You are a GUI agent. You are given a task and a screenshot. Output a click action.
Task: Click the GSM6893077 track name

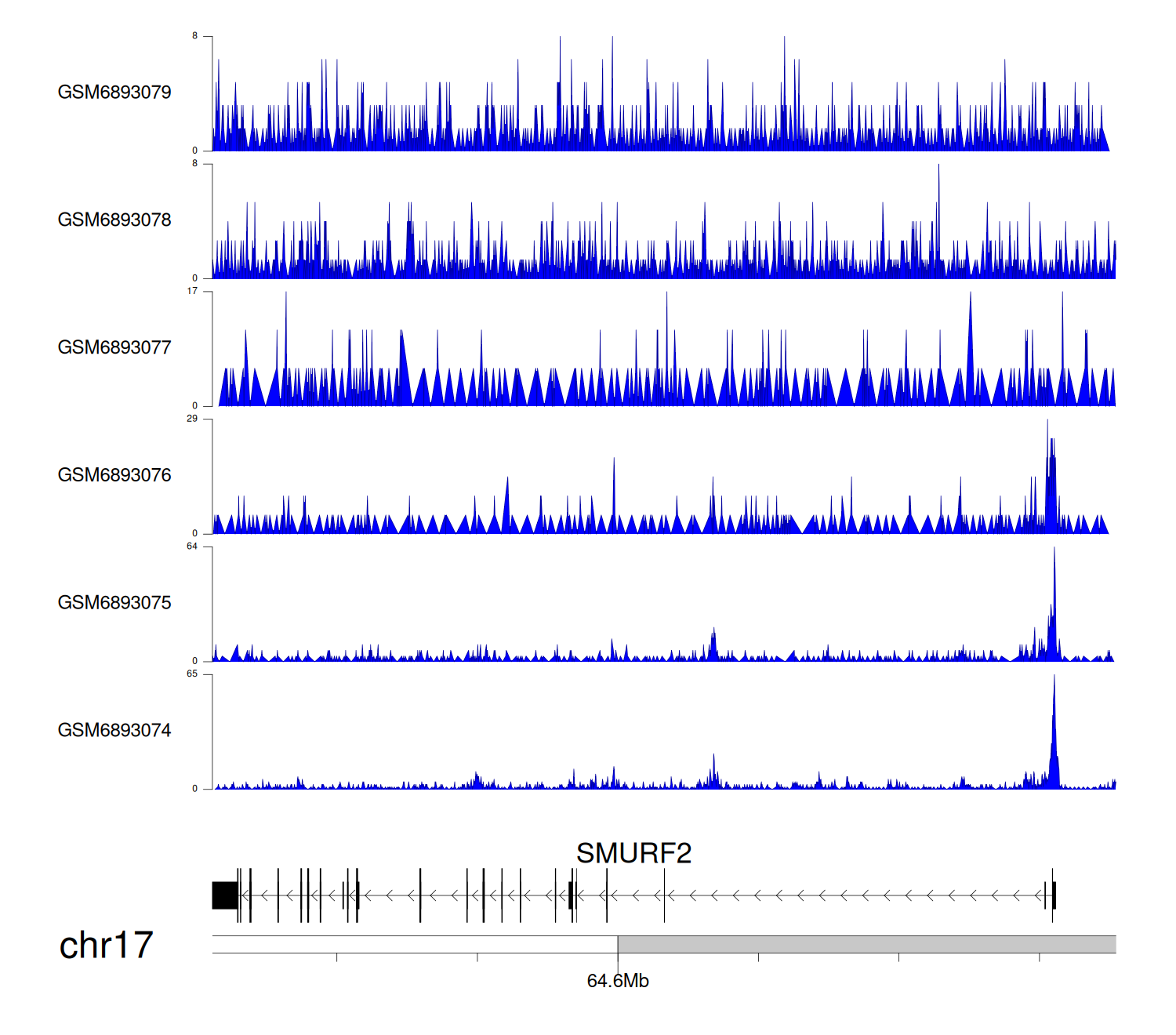click(x=114, y=347)
